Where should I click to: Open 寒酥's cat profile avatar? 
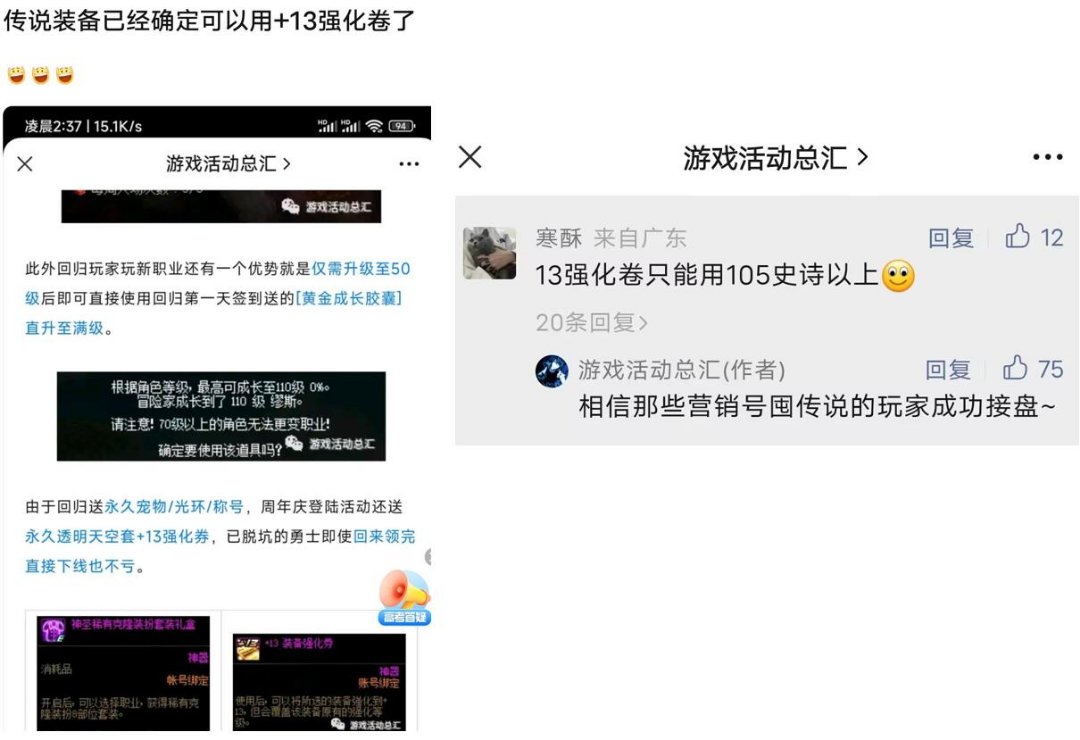coord(490,253)
